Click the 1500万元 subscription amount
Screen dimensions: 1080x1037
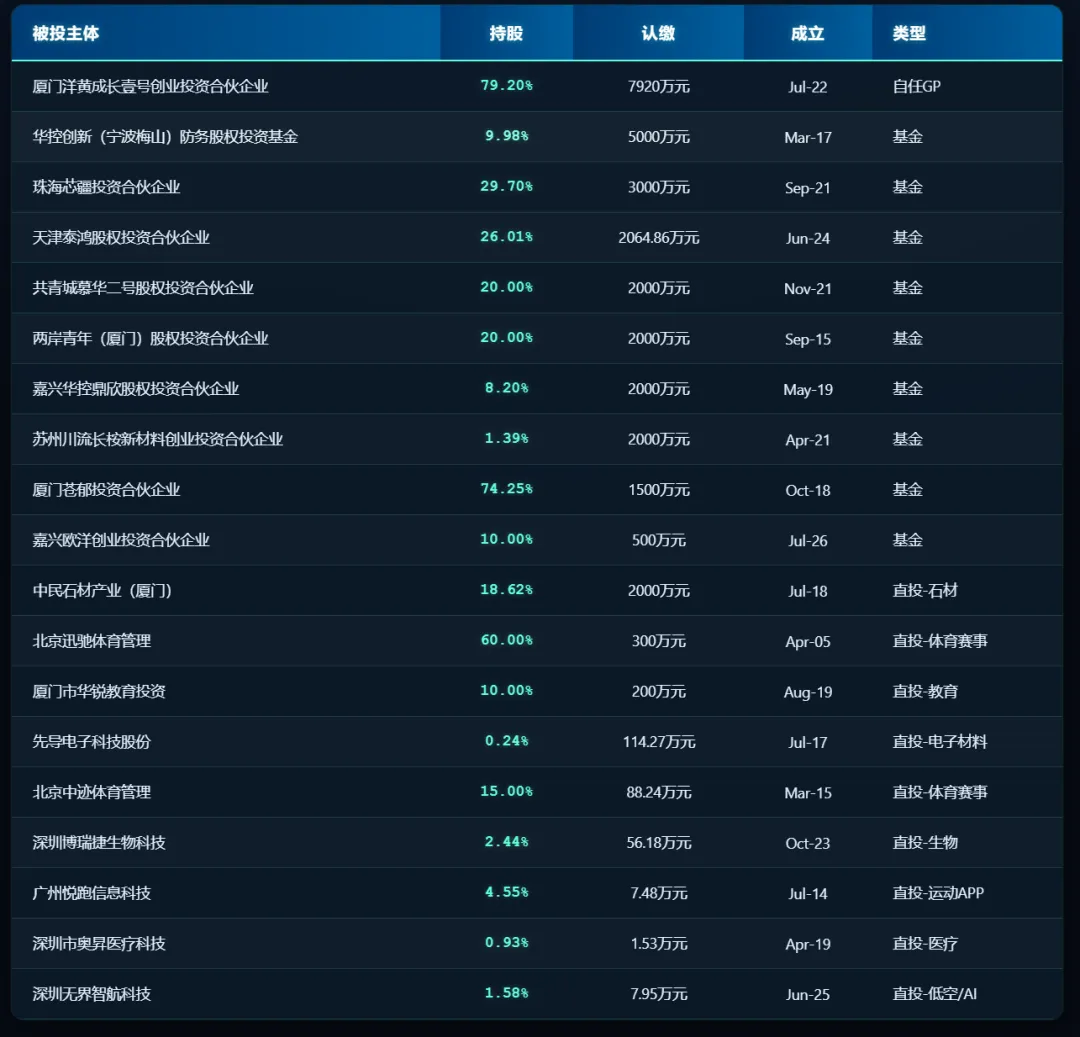(658, 490)
